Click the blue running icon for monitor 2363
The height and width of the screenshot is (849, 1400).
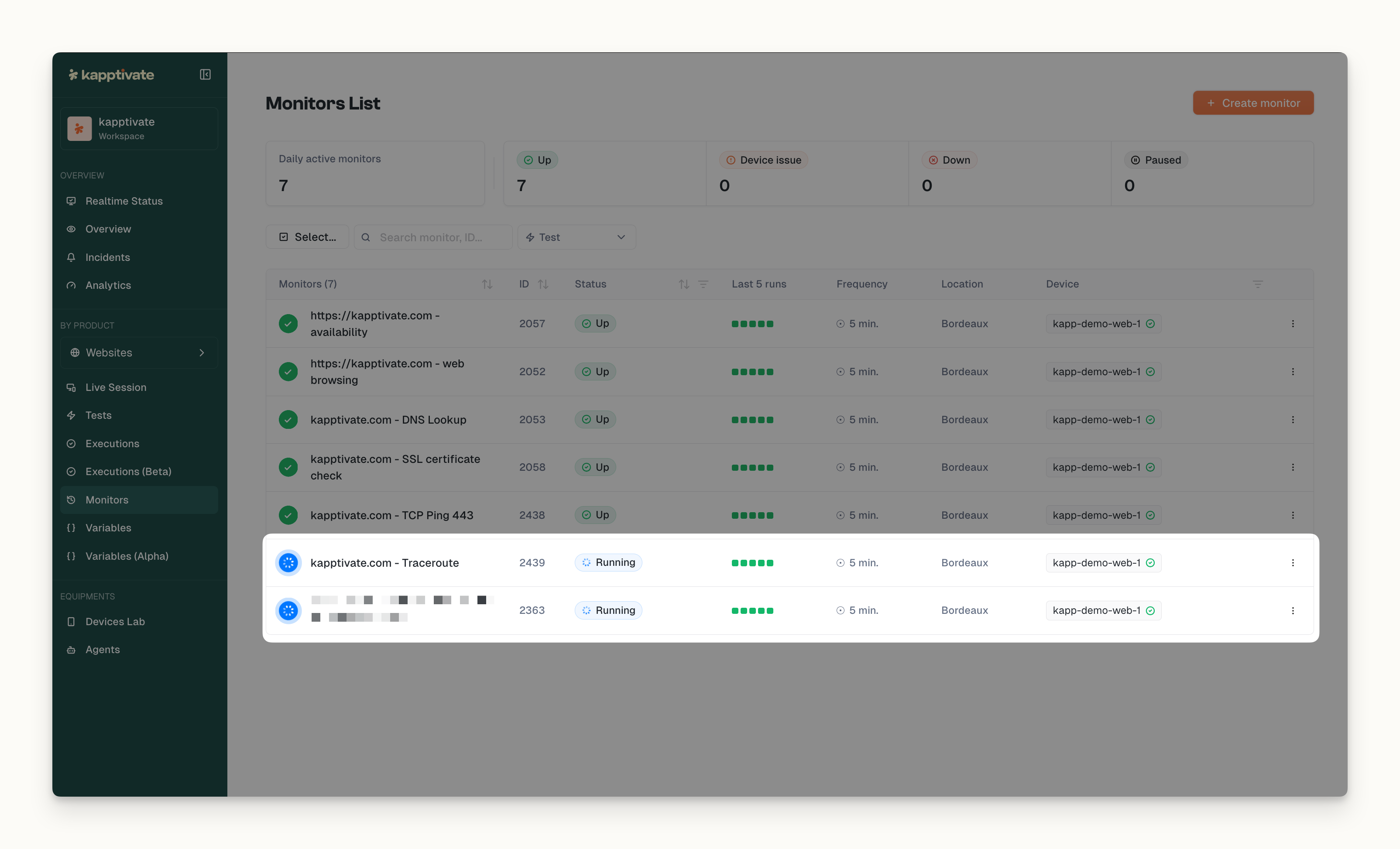(288, 610)
